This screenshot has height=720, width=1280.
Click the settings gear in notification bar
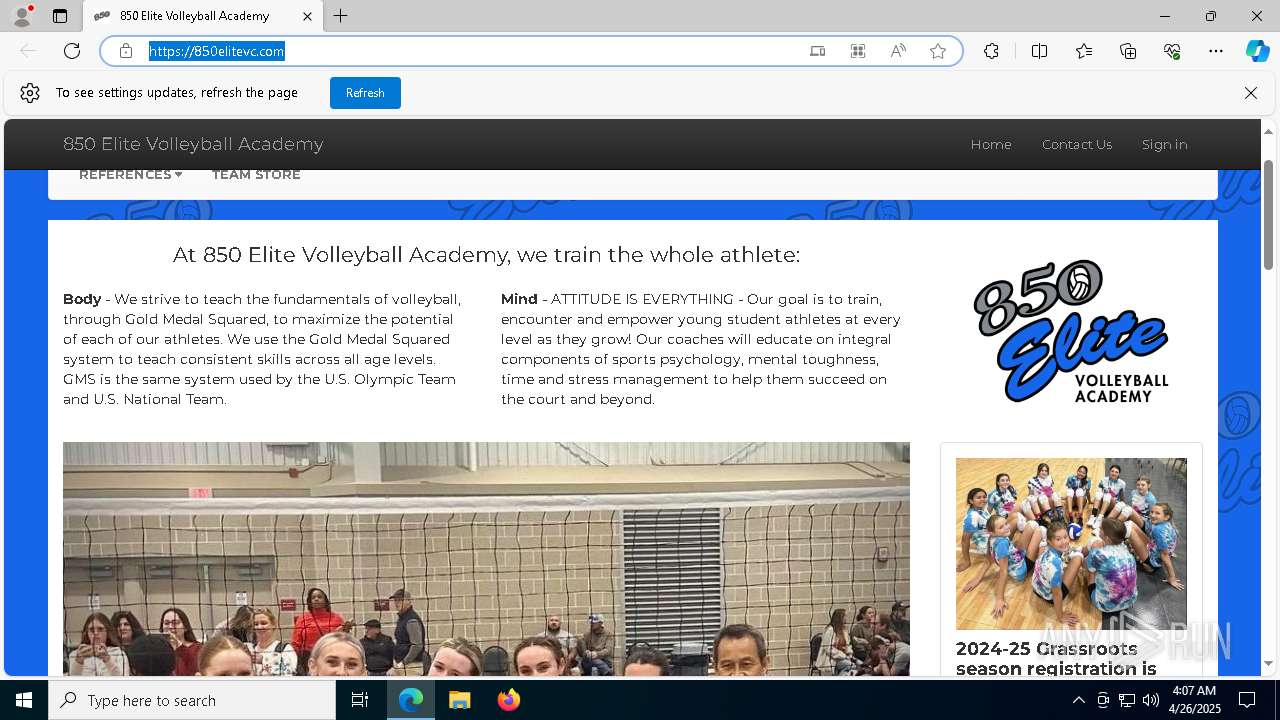click(x=30, y=93)
